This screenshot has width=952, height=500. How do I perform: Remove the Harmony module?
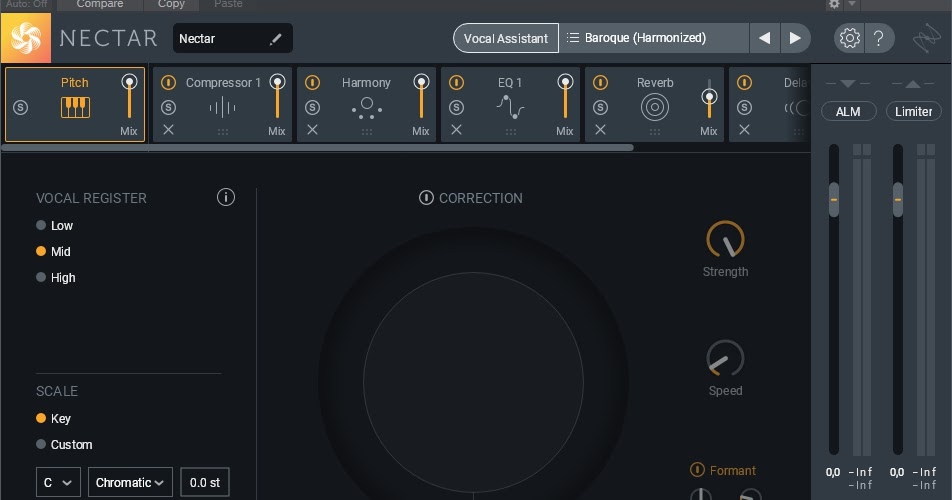click(312, 129)
